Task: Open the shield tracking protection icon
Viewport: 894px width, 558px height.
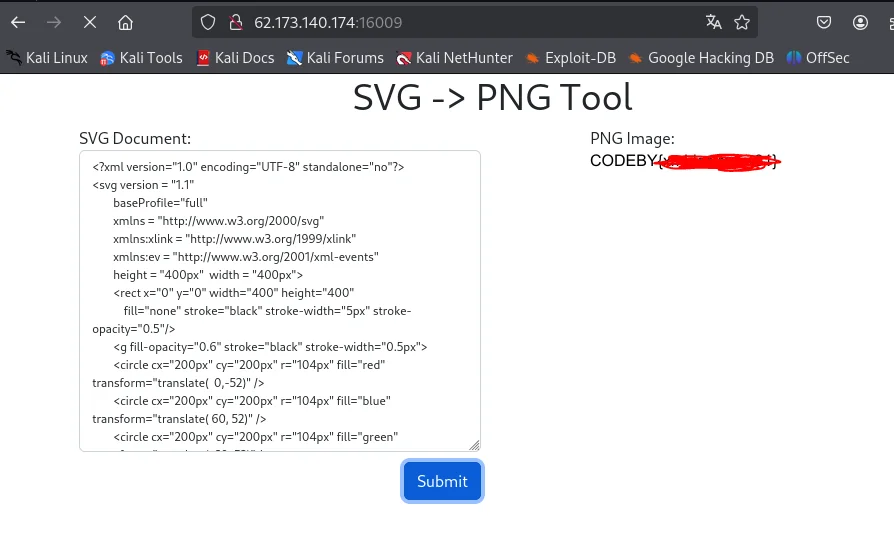Action: [x=208, y=23]
